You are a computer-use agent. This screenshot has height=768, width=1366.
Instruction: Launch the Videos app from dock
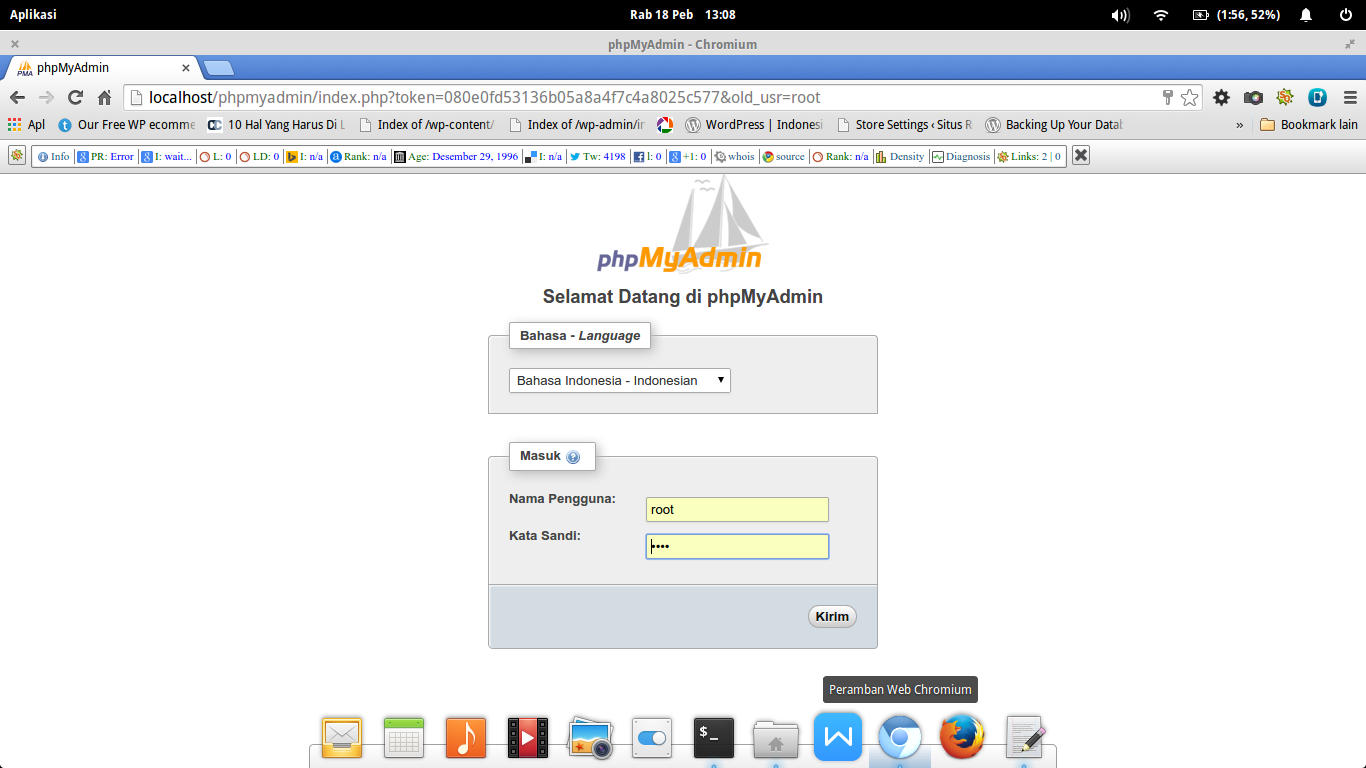pyautogui.click(x=528, y=738)
